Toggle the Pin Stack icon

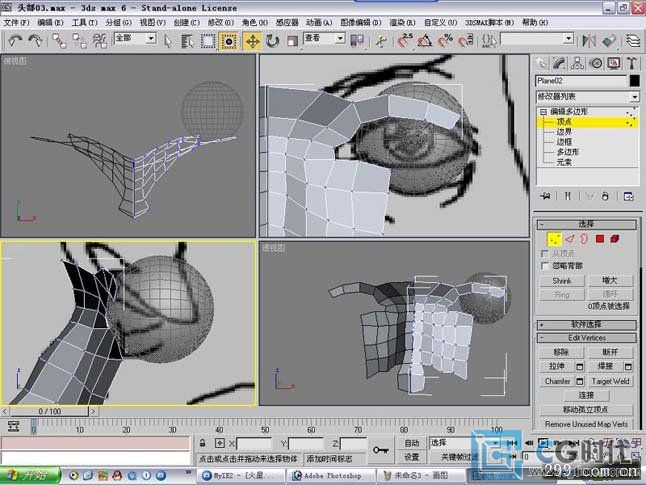pyautogui.click(x=545, y=196)
